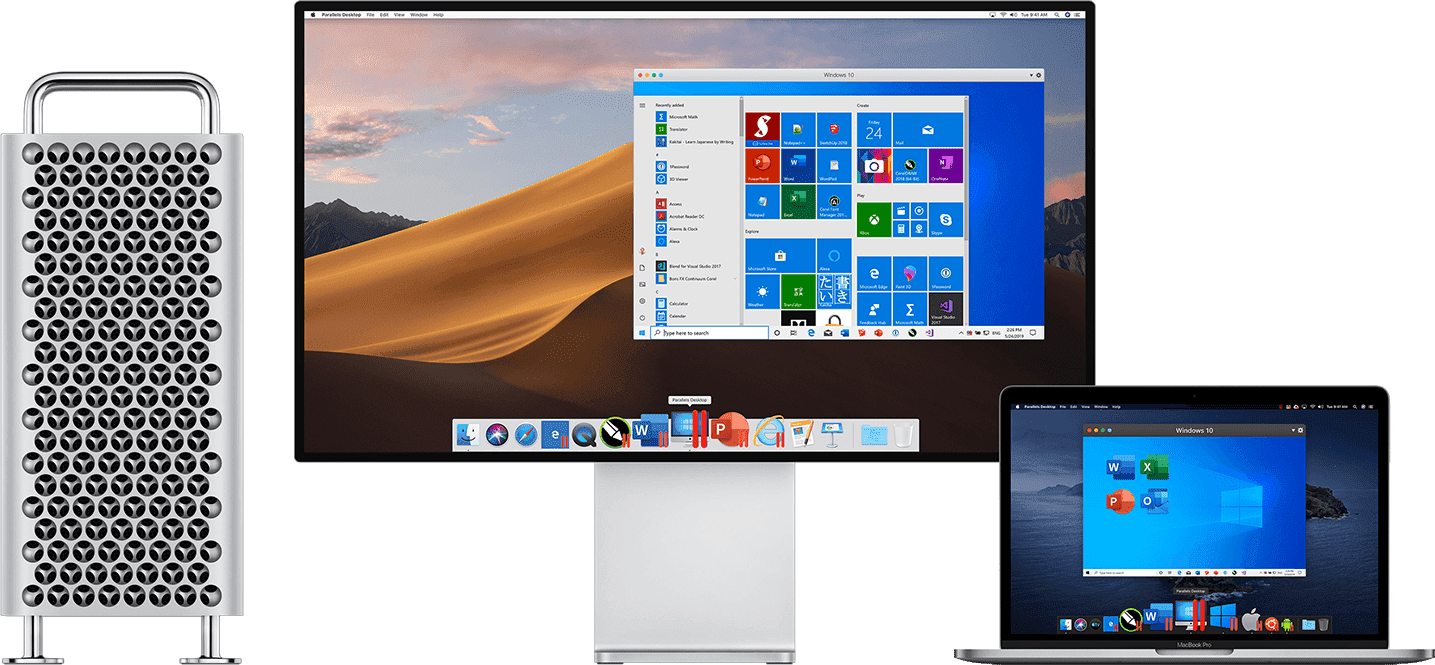Expand Boris FX Continuum Corel folder
The image size is (1435, 665).
(x=696, y=278)
